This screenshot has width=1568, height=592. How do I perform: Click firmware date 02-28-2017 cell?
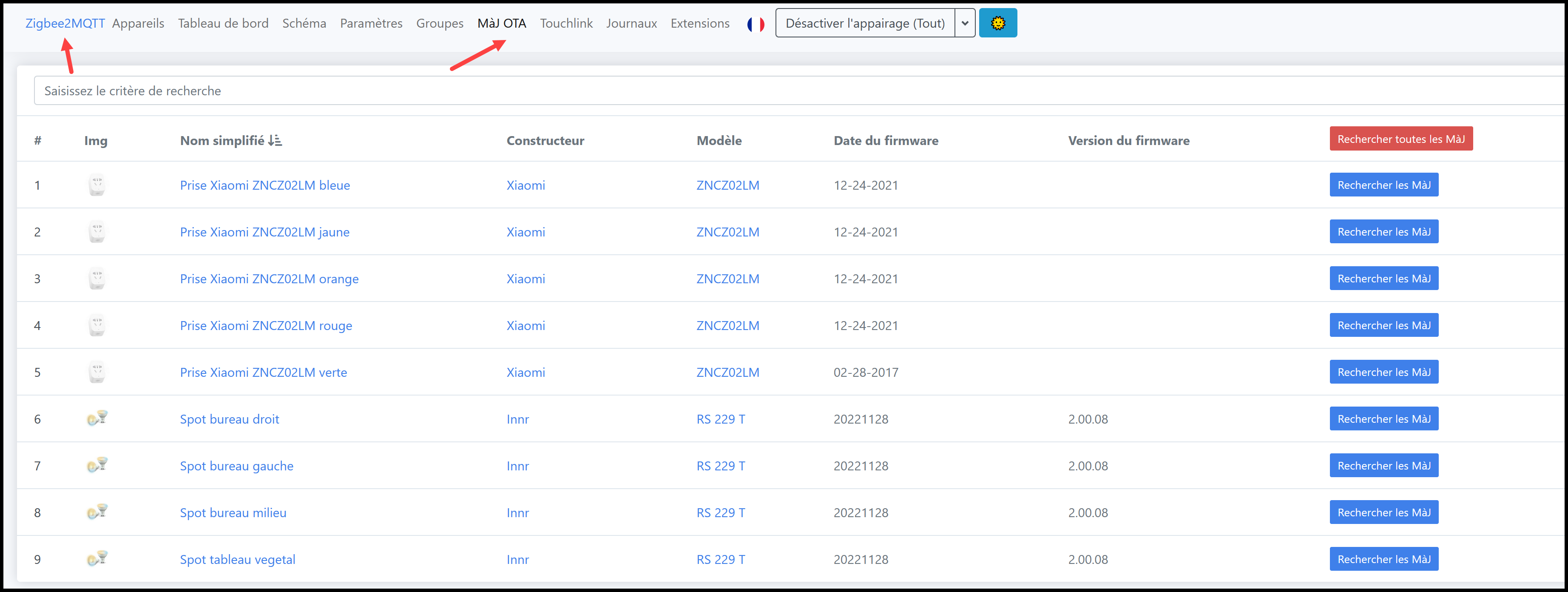coord(866,372)
